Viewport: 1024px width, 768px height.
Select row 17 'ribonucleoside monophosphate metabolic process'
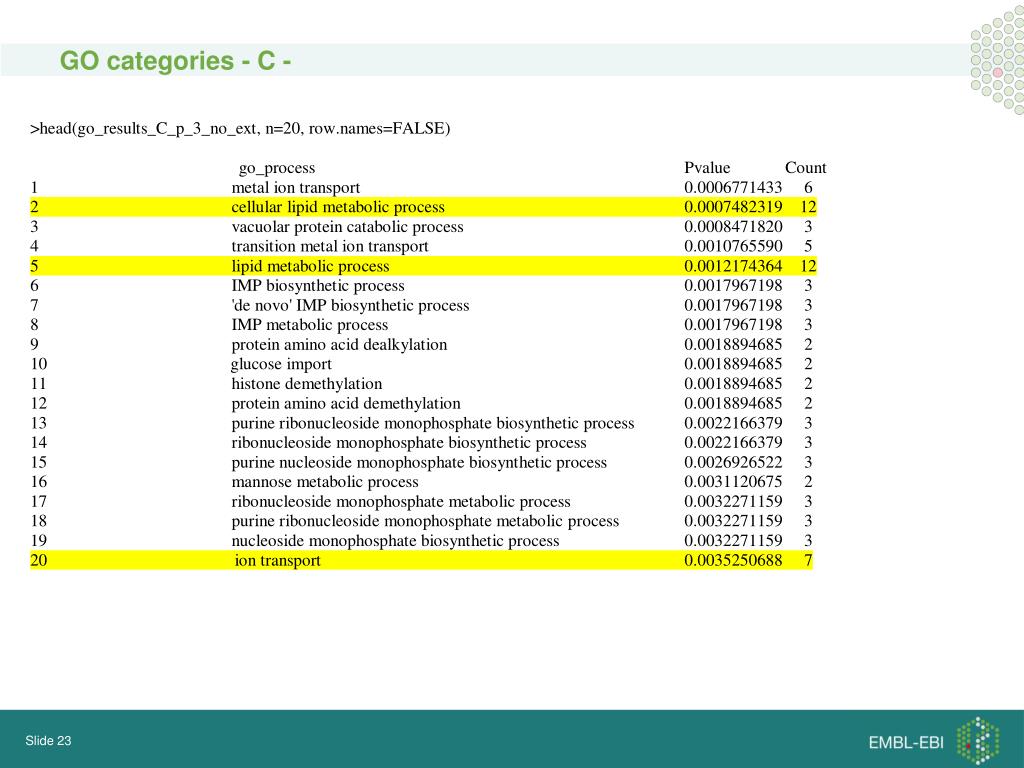pyautogui.click(x=401, y=501)
